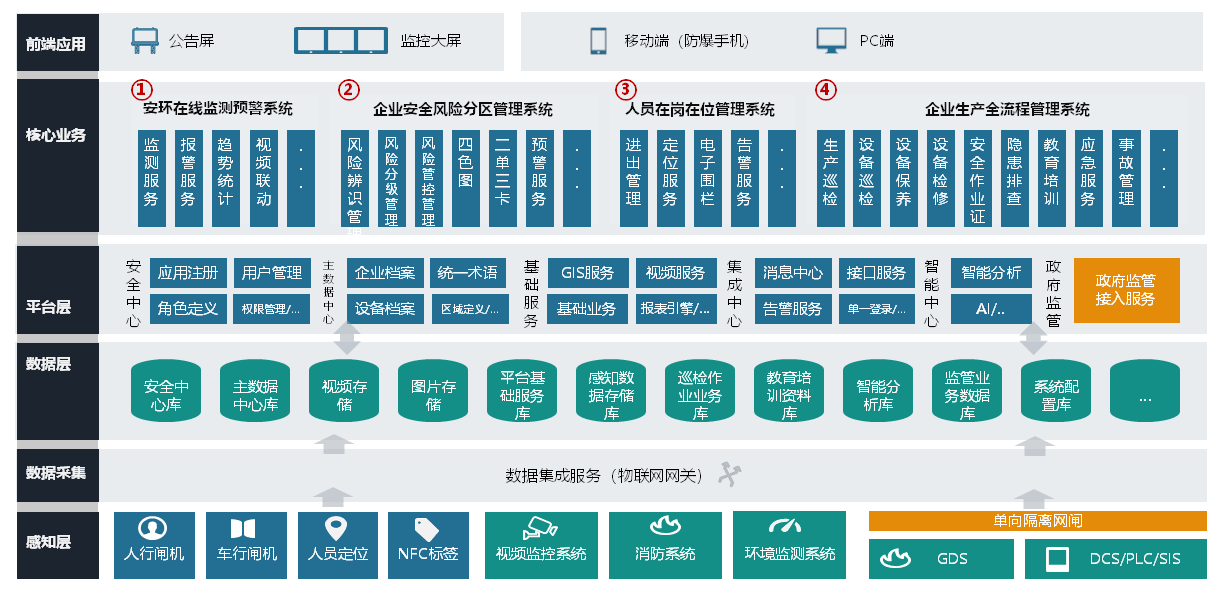The height and width of the screenshot is (593, 1227).
Task: Click the orange 政府监管接入服务 block
Action: pos(1126,291)
